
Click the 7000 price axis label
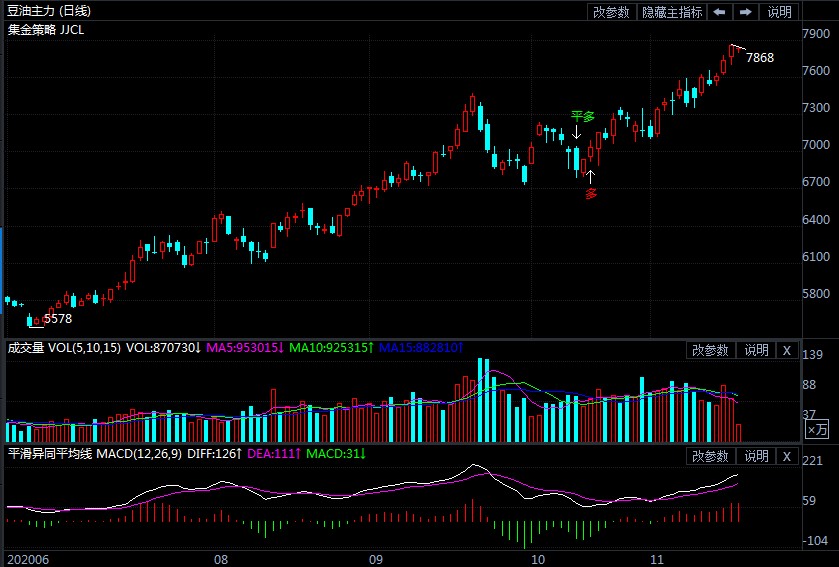coord(816,145)
